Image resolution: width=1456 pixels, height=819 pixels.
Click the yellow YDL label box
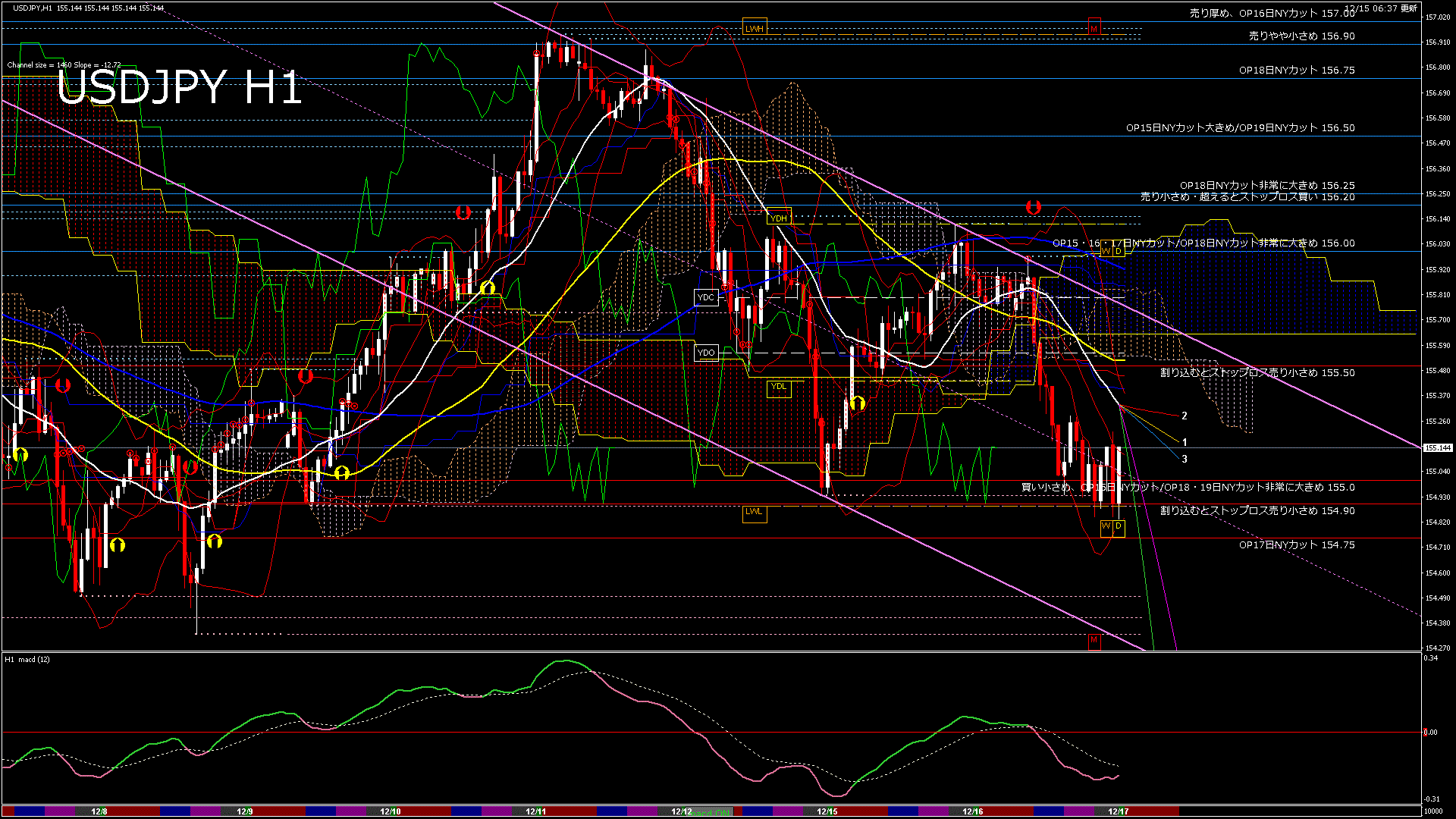(778, 387)
